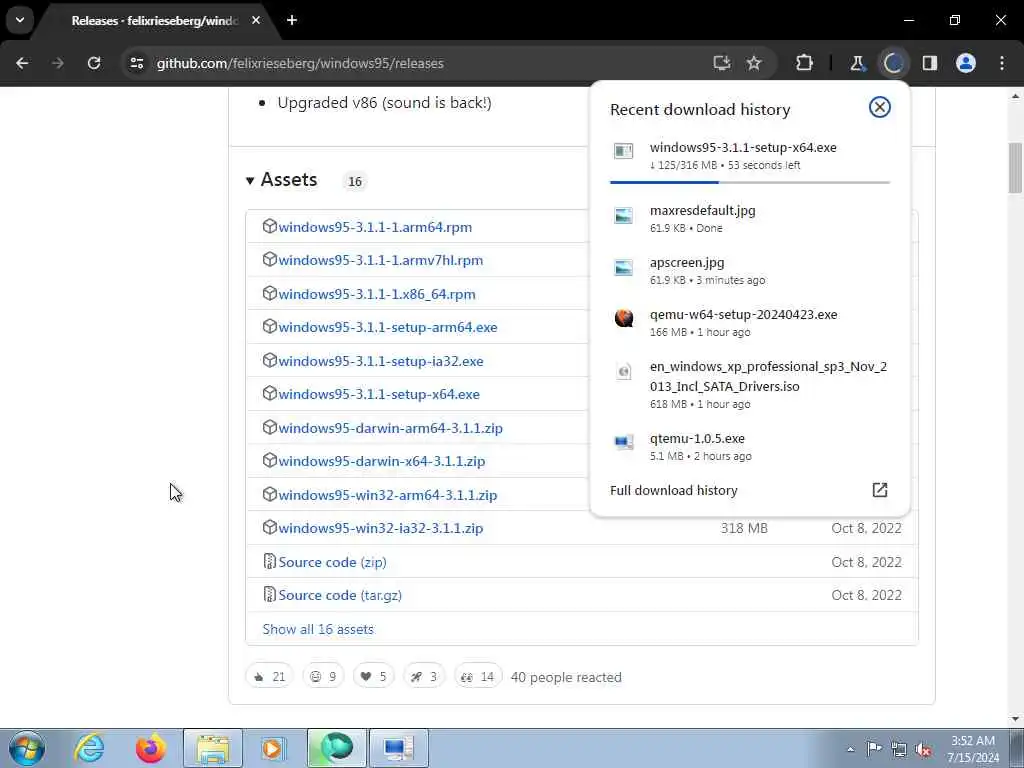Open Full download history
This screenshot has height=768, width=1024.
pyautogui.click(x=673, y=490)
